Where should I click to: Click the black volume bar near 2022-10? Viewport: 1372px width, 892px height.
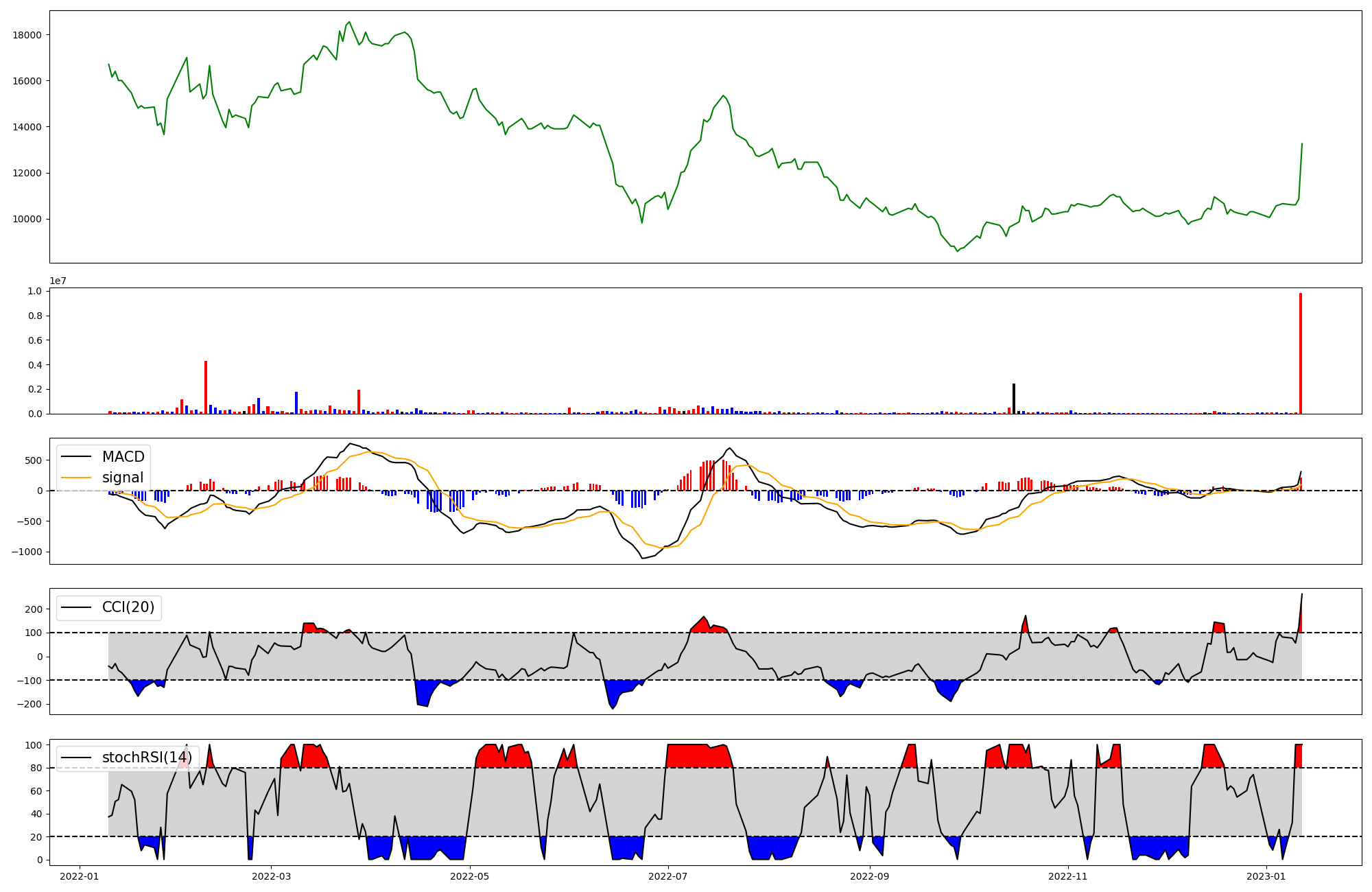tap(1014, 399)
